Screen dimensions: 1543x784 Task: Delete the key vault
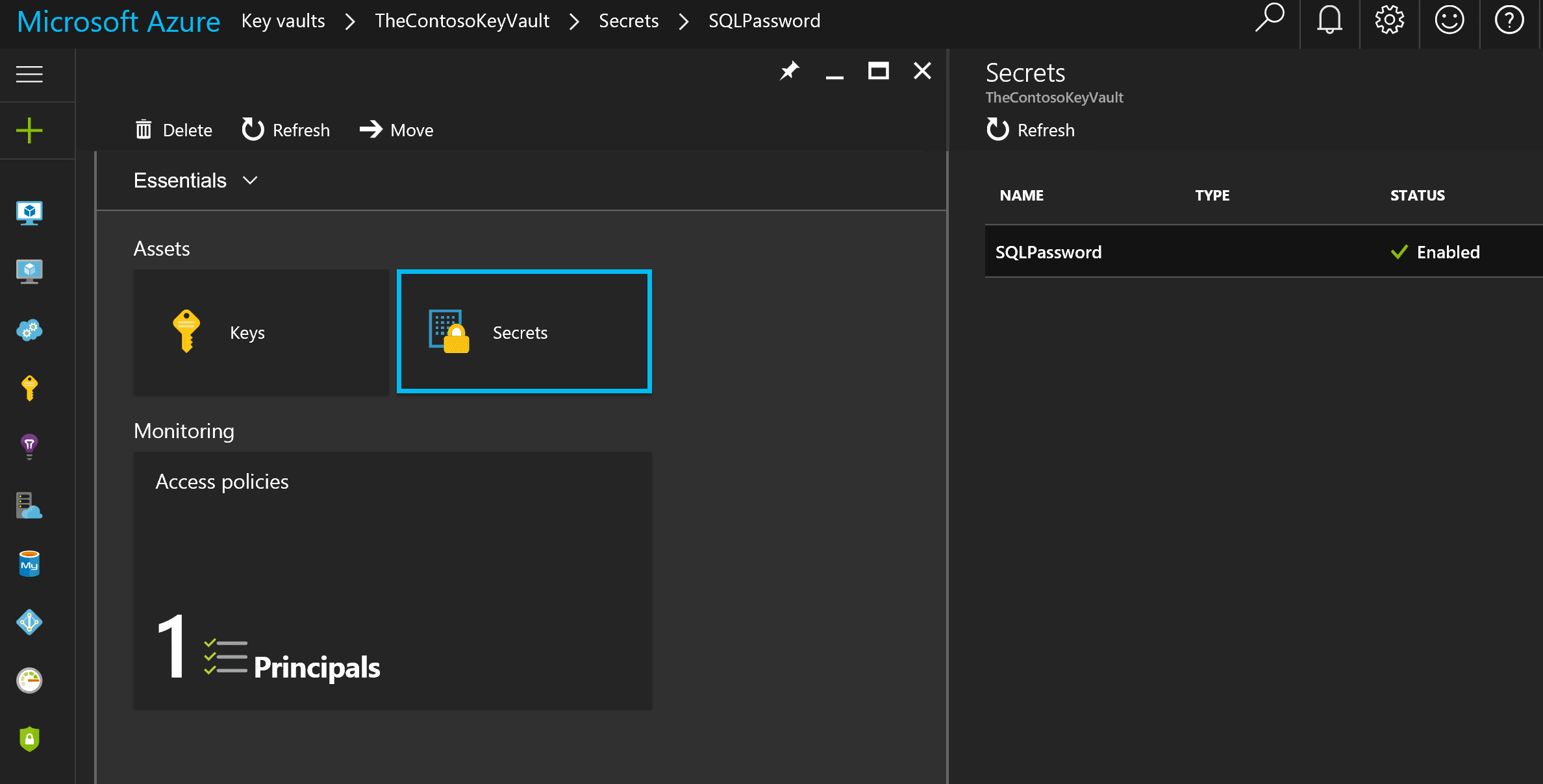[173, 130]
